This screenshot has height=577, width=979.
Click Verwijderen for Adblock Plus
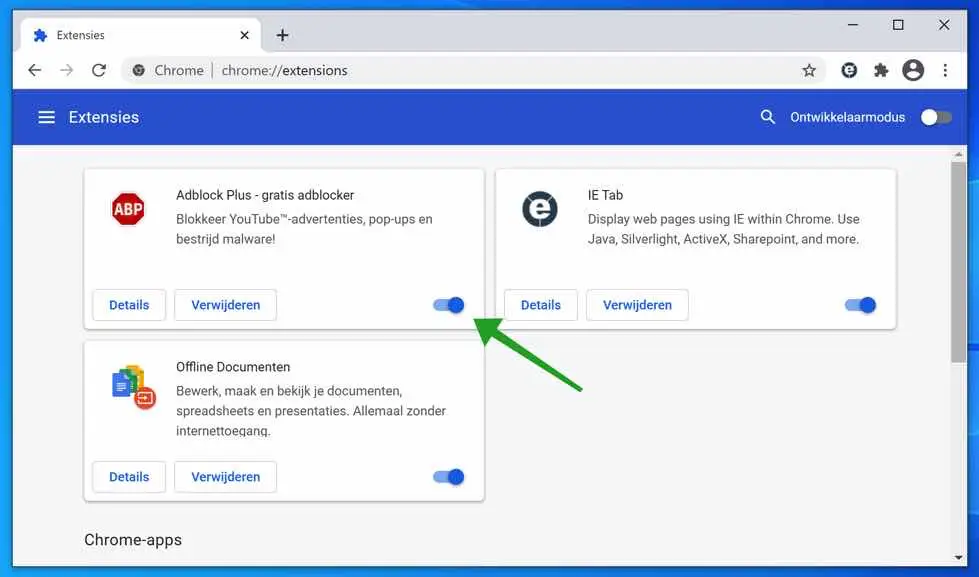click(x=225, y=305)
